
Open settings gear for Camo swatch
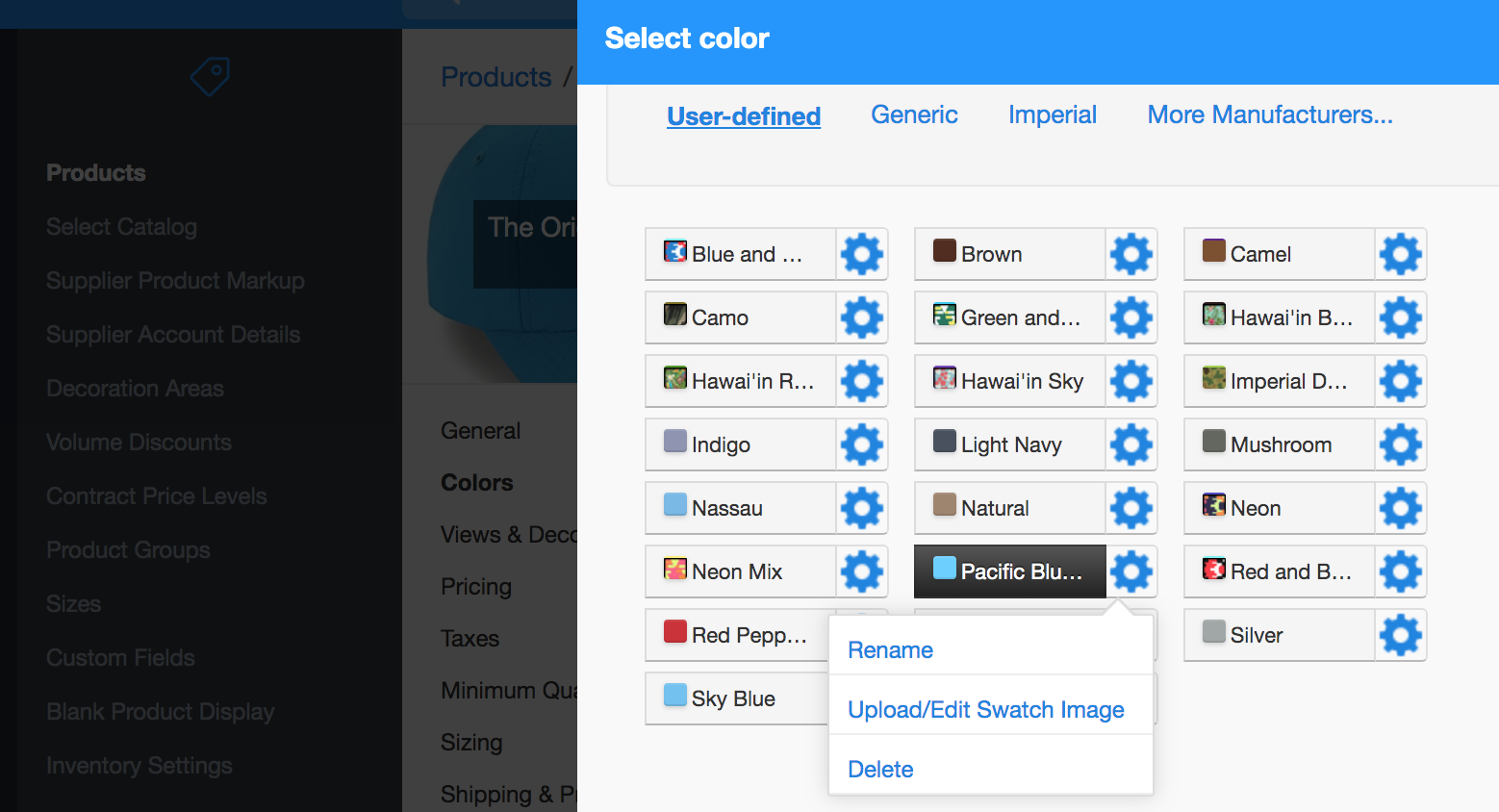tap(861, 317)
